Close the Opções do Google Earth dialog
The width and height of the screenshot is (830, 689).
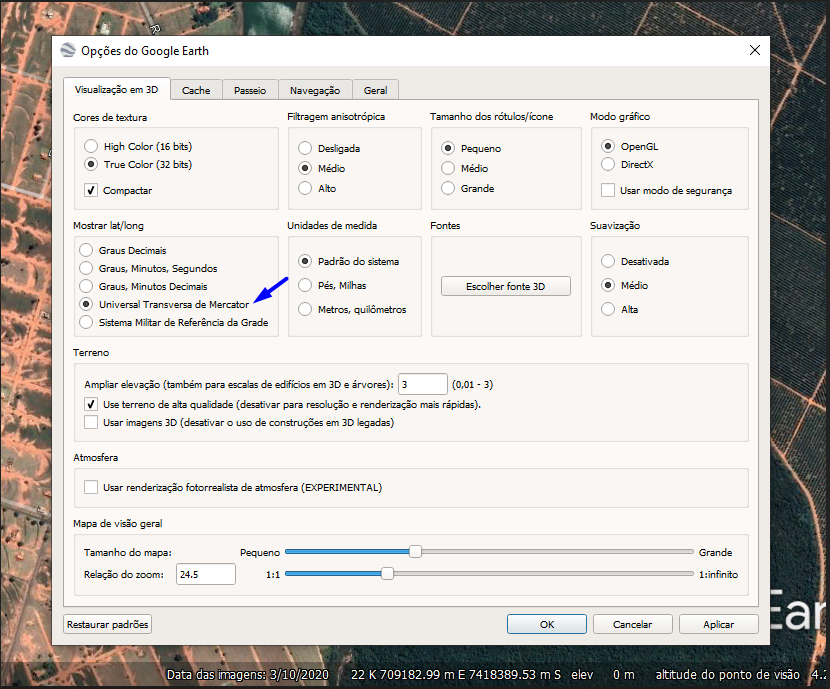coord(755,50)
